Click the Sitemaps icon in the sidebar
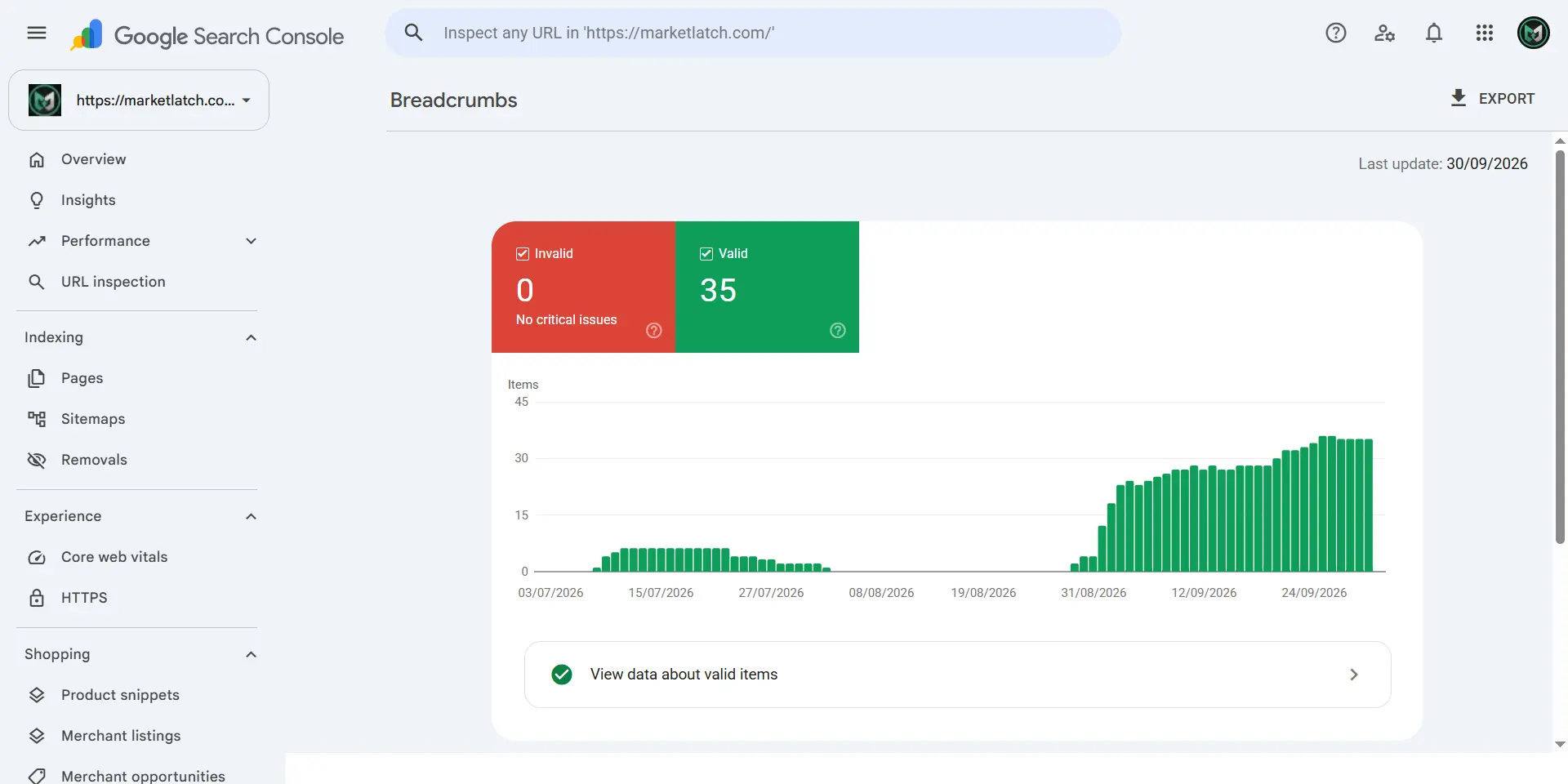Image resolution: width=1568 pixels, height=784 pixels. point(37,419)
